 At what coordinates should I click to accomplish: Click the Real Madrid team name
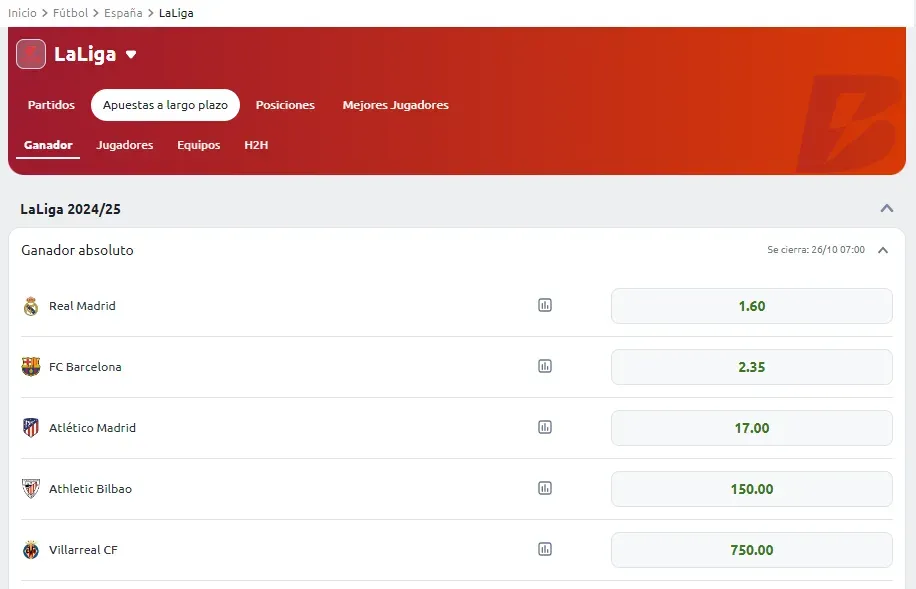coord(82,306)
